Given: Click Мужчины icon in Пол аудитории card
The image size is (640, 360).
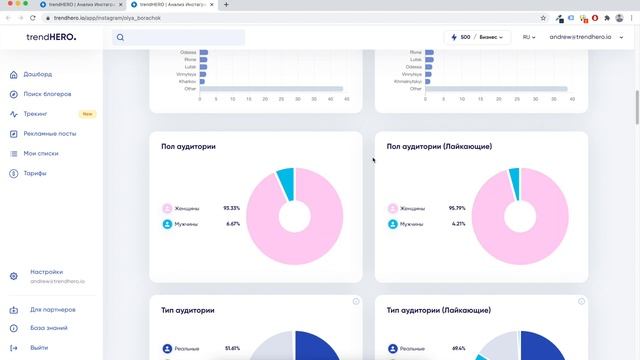Looking at the screenshot, I should click(167, 224).
